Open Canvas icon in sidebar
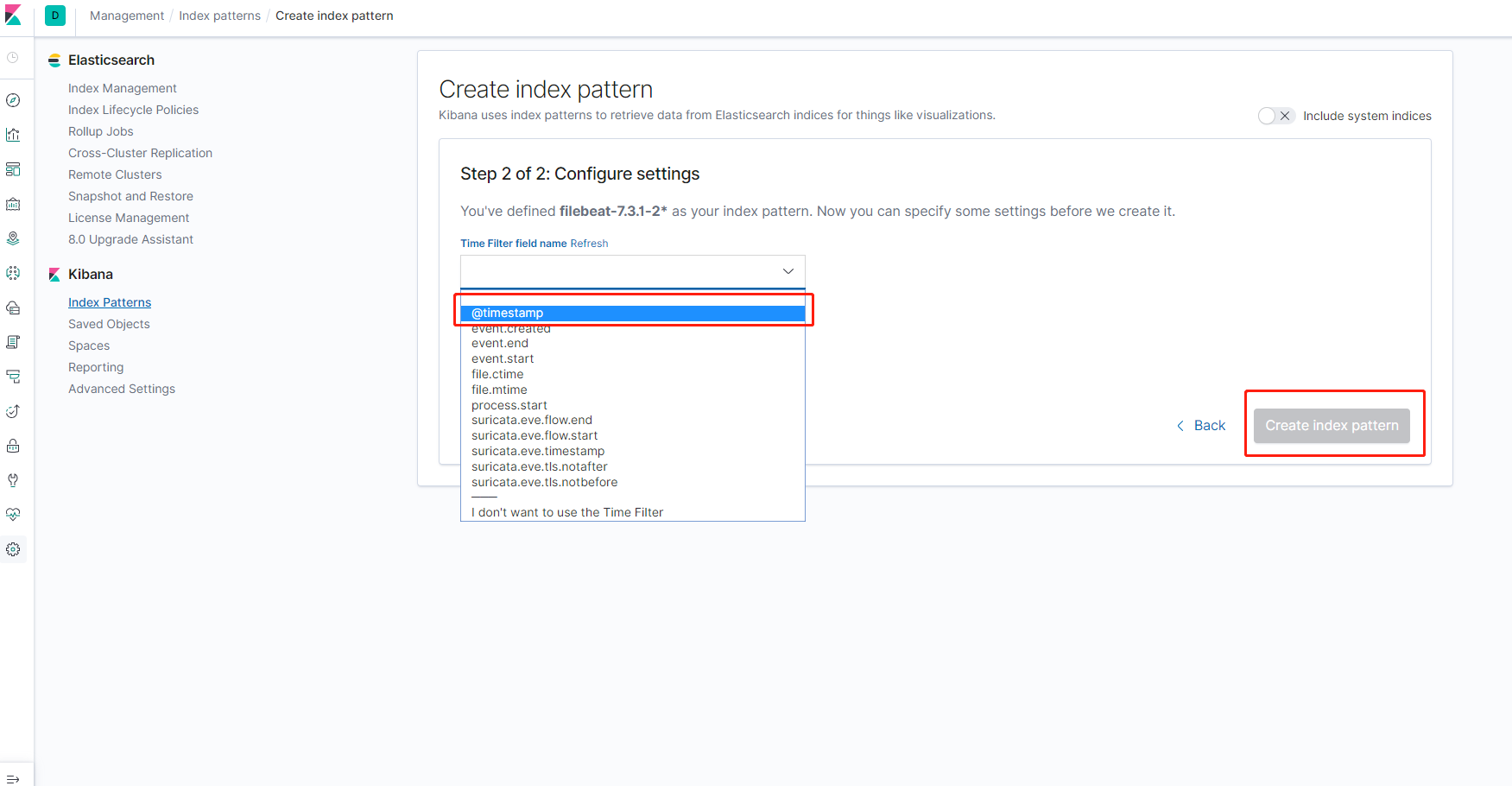The width and height of the screenshot is (1512, 786). [13, 204]
